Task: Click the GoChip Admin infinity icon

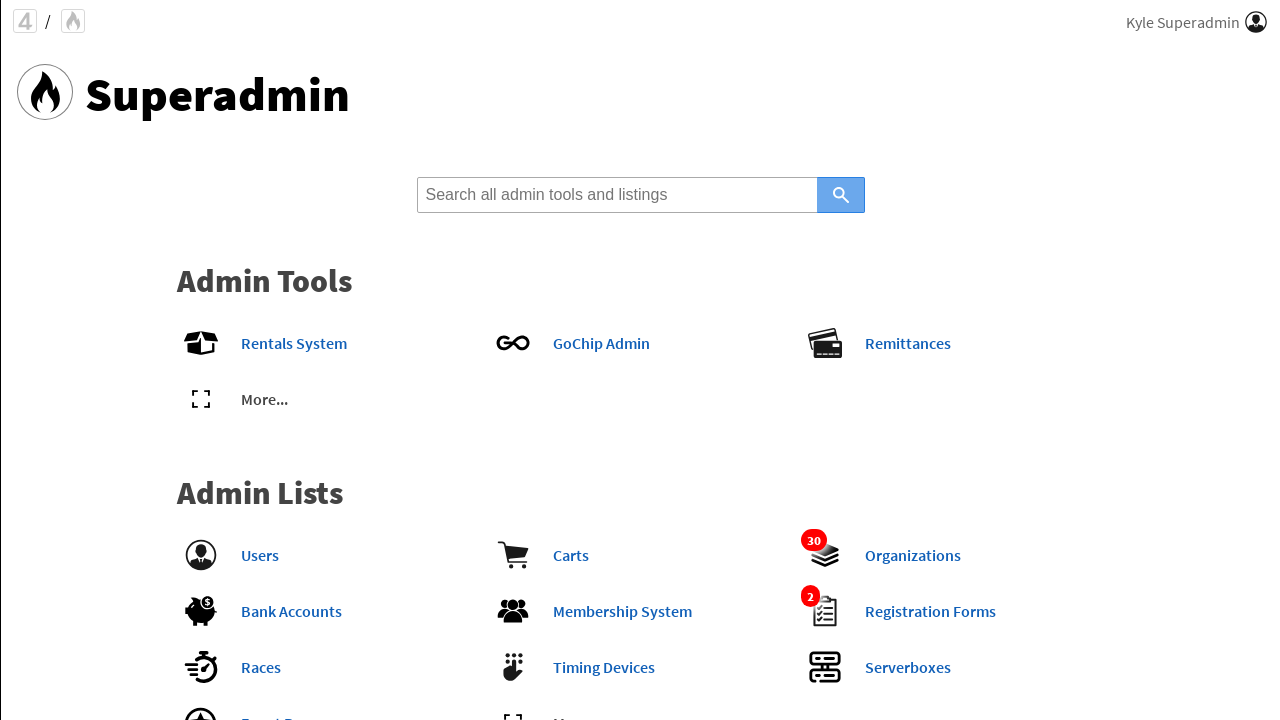Action: pos(513,343)
